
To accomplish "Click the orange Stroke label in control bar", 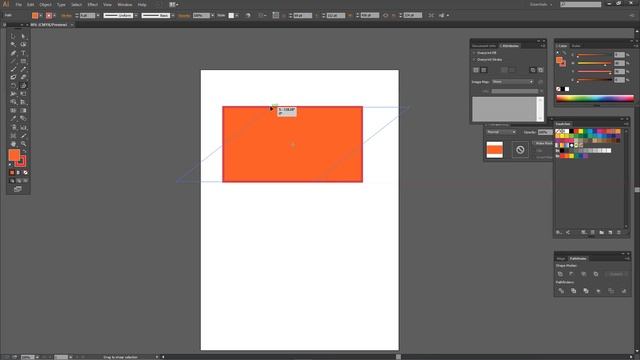I will point(66,16).
